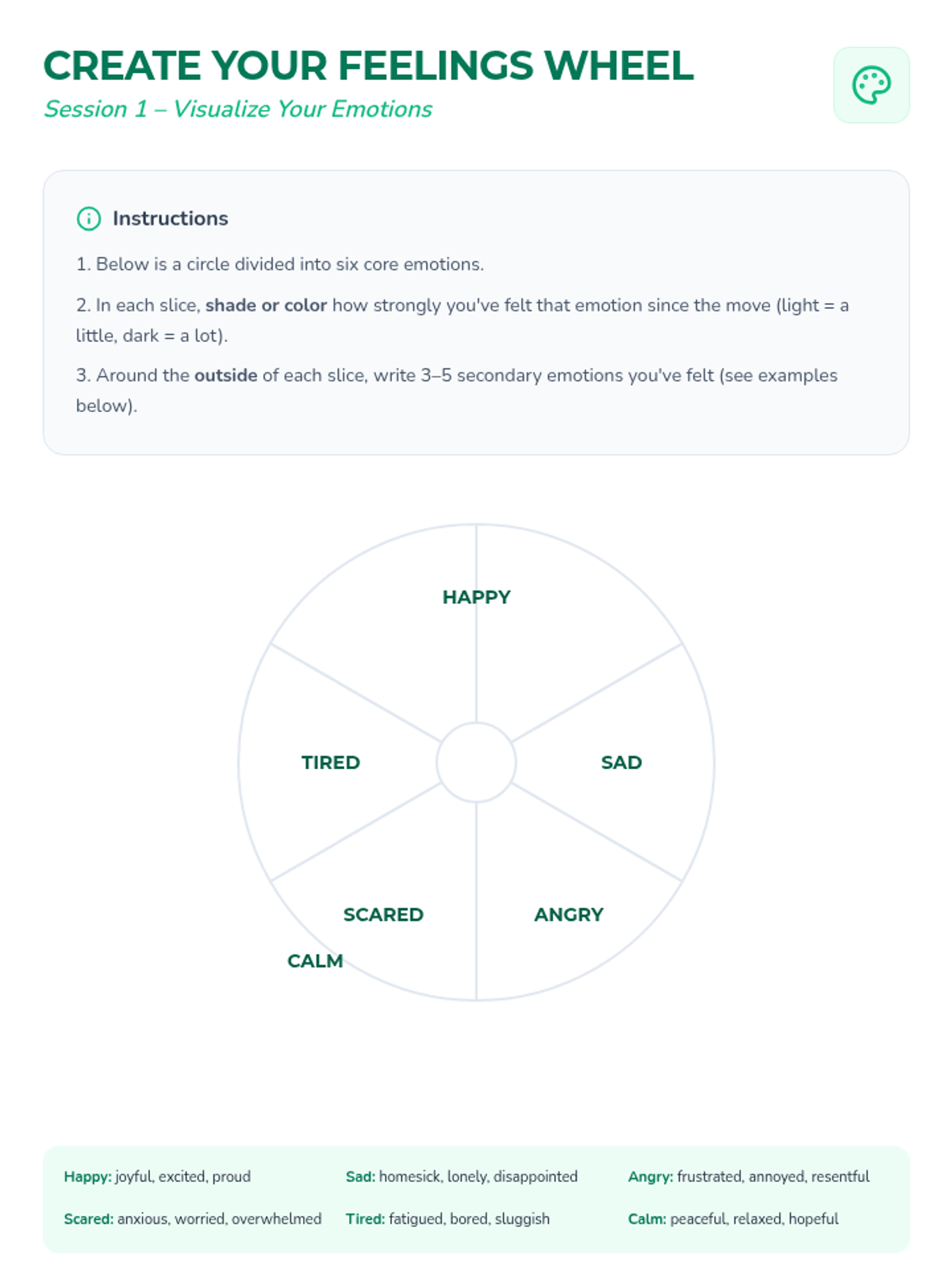
Task: Select the HAPPY slice label
Action: click(x=476, y=597)
